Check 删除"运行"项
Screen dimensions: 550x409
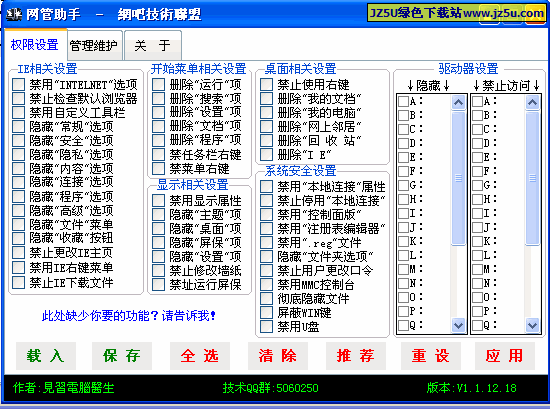click(159, 85)
